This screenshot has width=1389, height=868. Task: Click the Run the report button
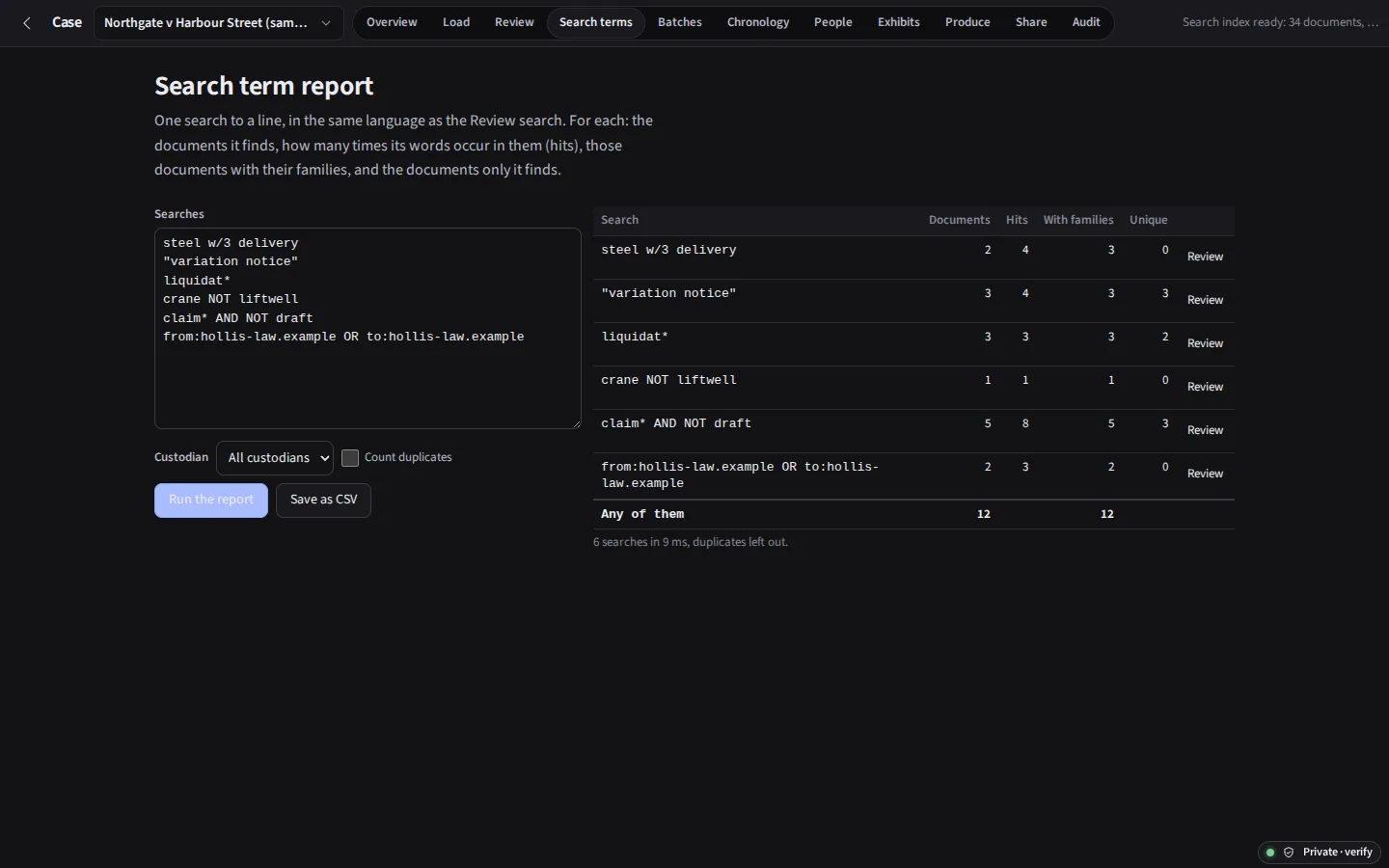pos(211,500)
